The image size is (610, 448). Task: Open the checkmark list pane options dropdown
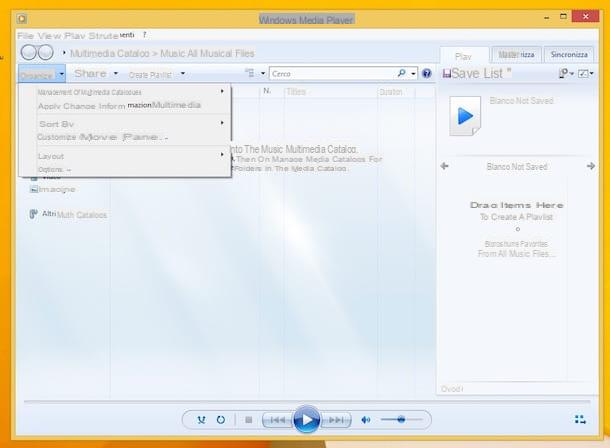pos(585,73)
